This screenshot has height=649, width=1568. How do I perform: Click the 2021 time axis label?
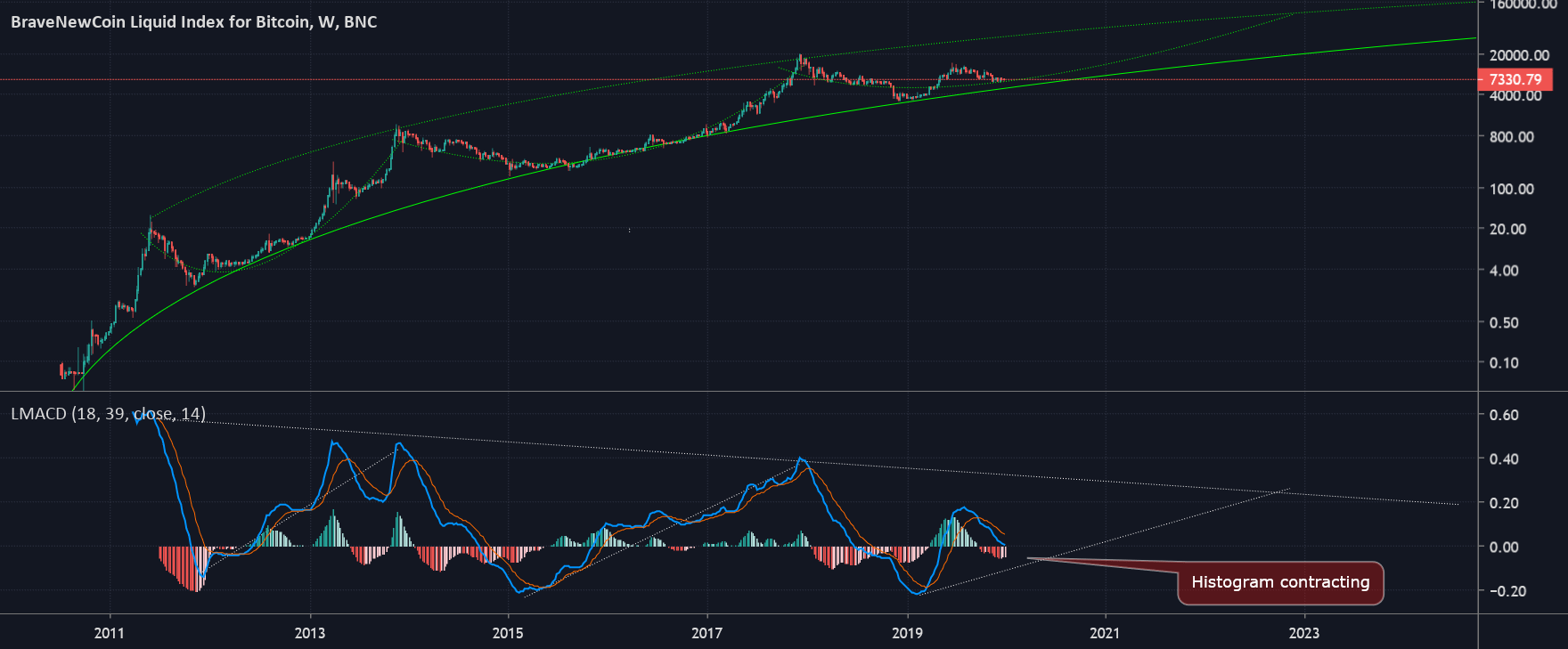1105,633
